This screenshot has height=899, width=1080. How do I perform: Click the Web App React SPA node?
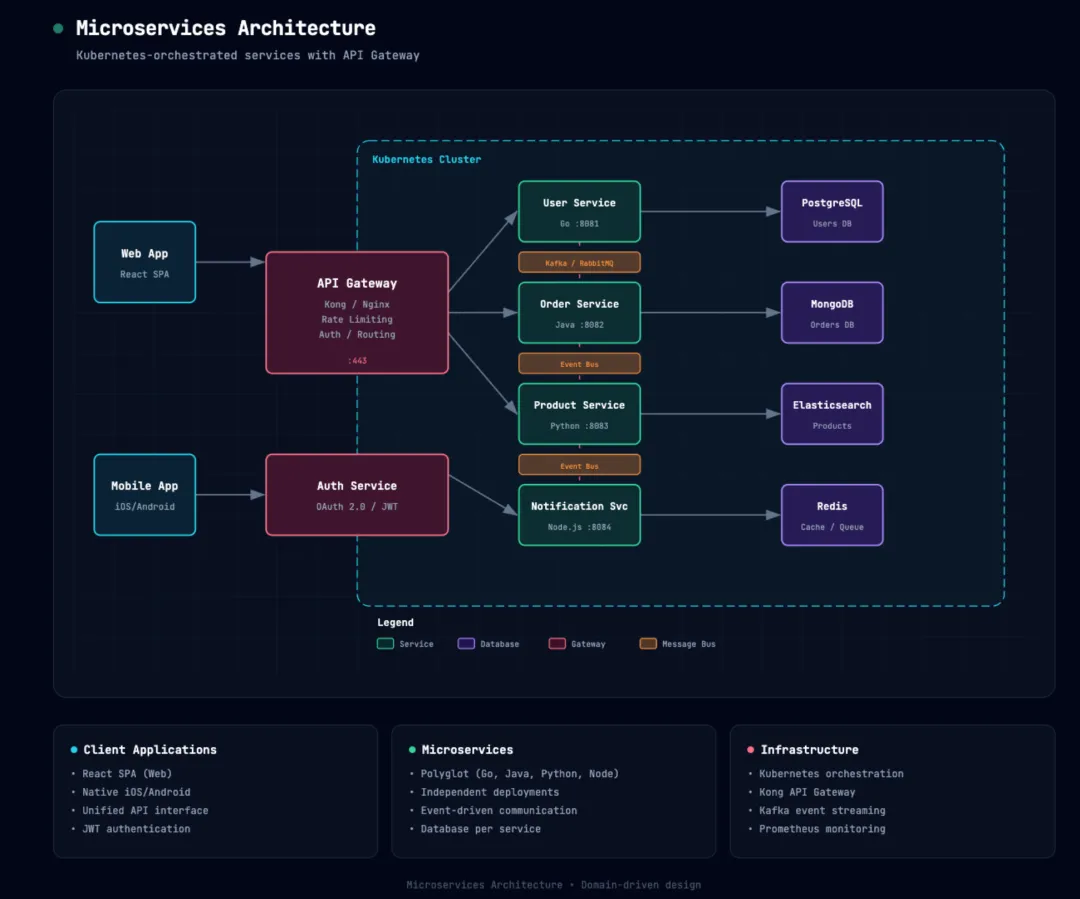[145, 262]
